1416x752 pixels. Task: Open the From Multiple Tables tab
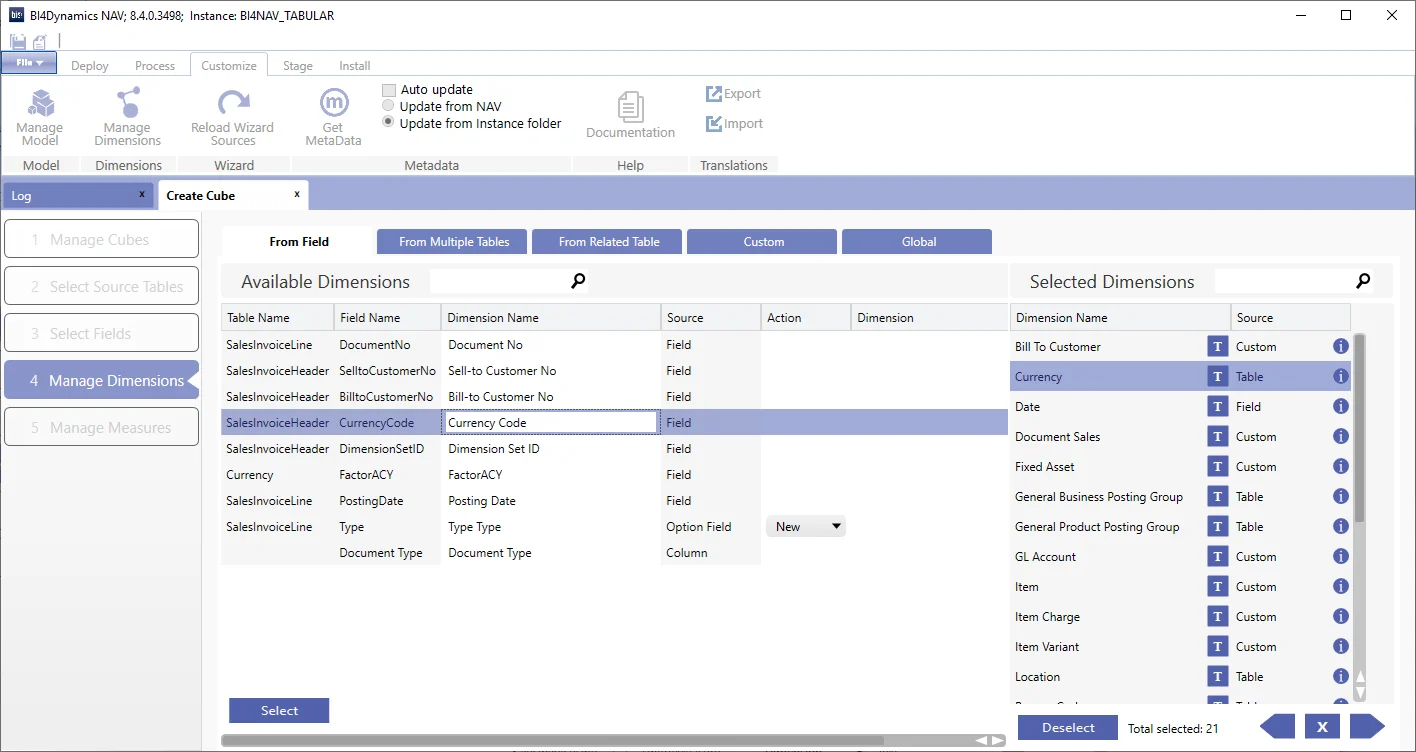click(x=454, y=242)
